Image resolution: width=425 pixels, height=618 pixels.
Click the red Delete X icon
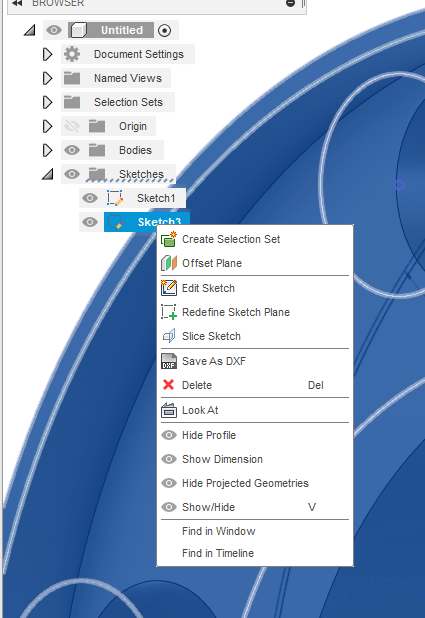[168, 385]
